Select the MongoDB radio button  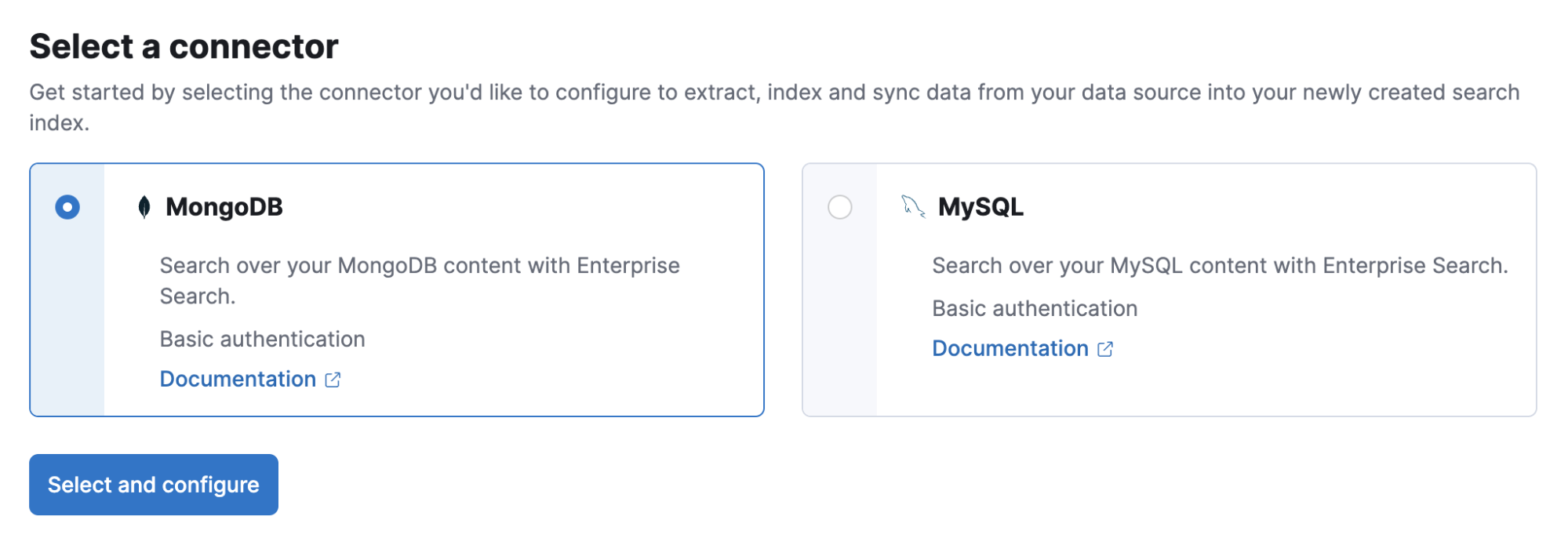[x=67, y=207]
